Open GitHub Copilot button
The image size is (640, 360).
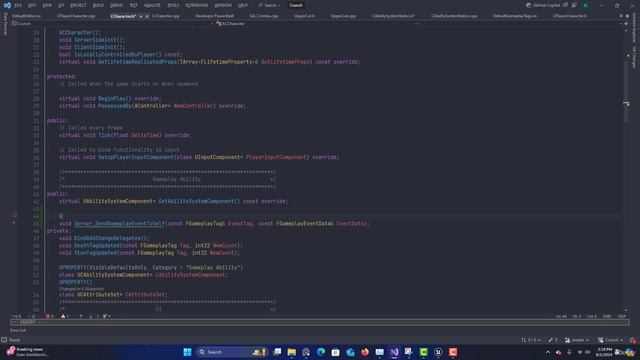pyautogui.click(x=543, y=5)
